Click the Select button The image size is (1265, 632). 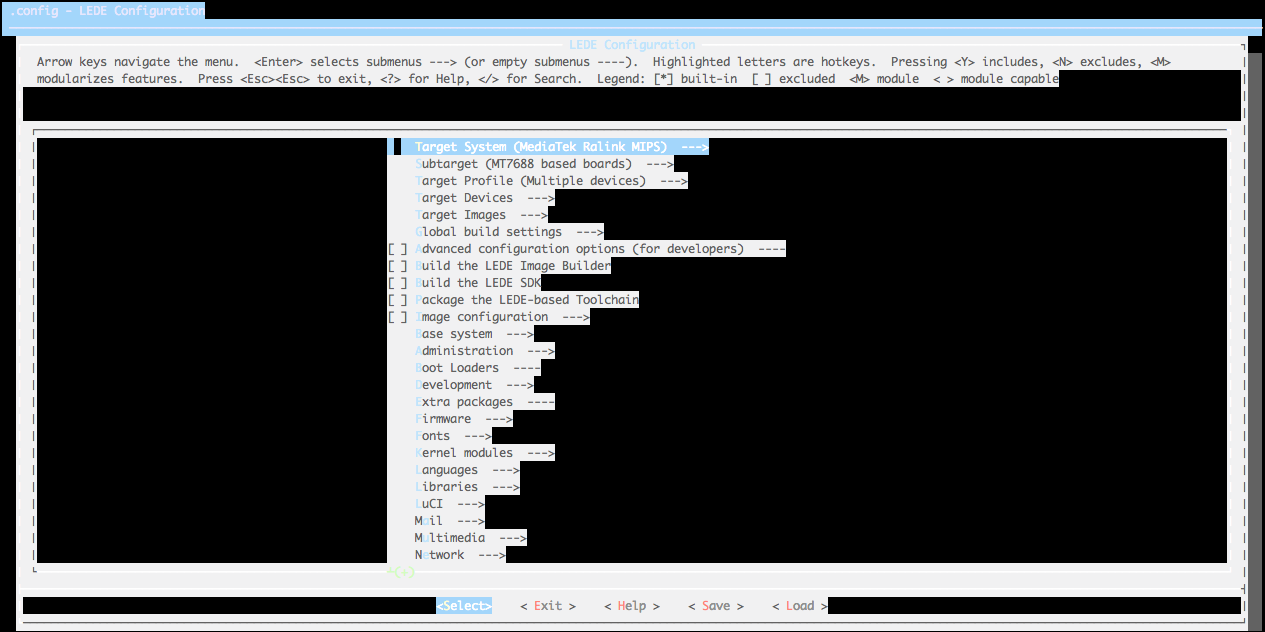(x=464, y=606)
